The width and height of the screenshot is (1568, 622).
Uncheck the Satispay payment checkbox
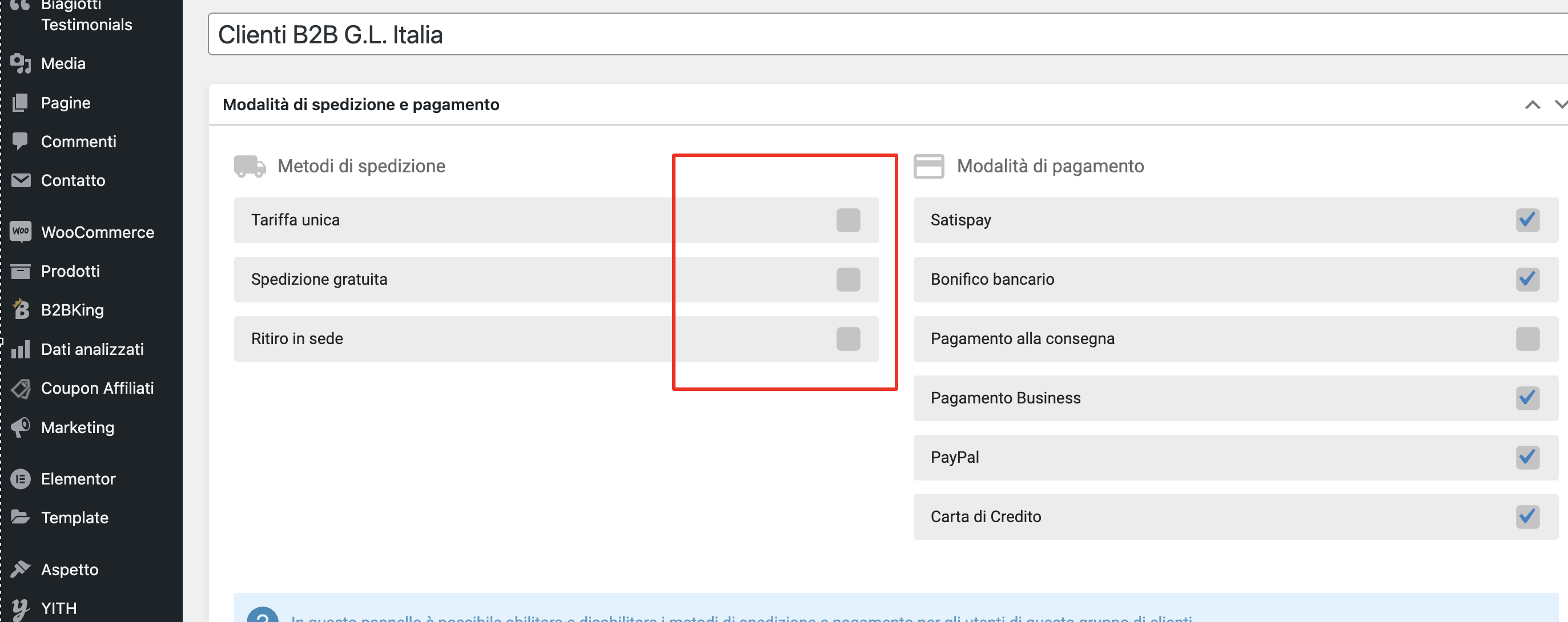click(x=1527, y=220)
